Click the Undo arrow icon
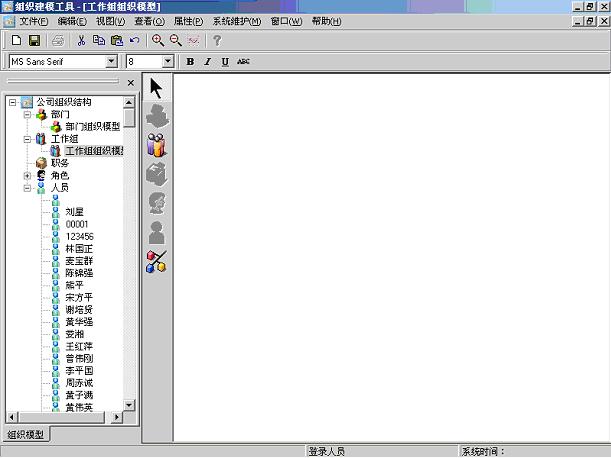Image resolution: width=611 pixels, height=458 pixels. tap(134, 40)
